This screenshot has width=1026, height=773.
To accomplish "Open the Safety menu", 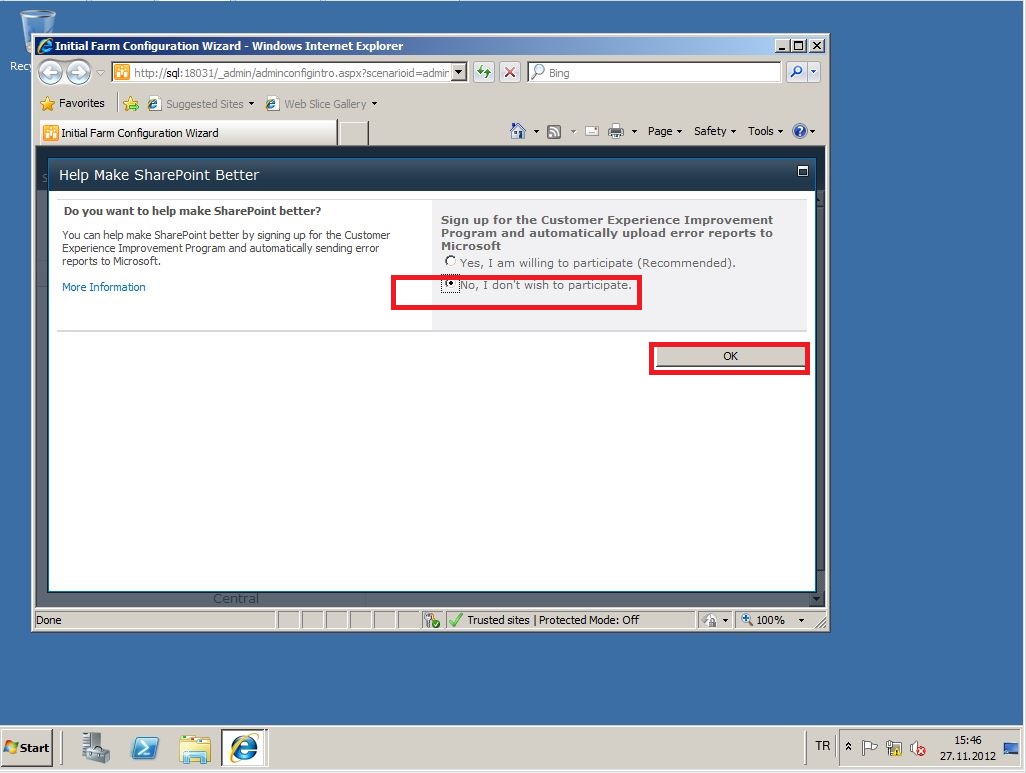I will tap(715, 131).
